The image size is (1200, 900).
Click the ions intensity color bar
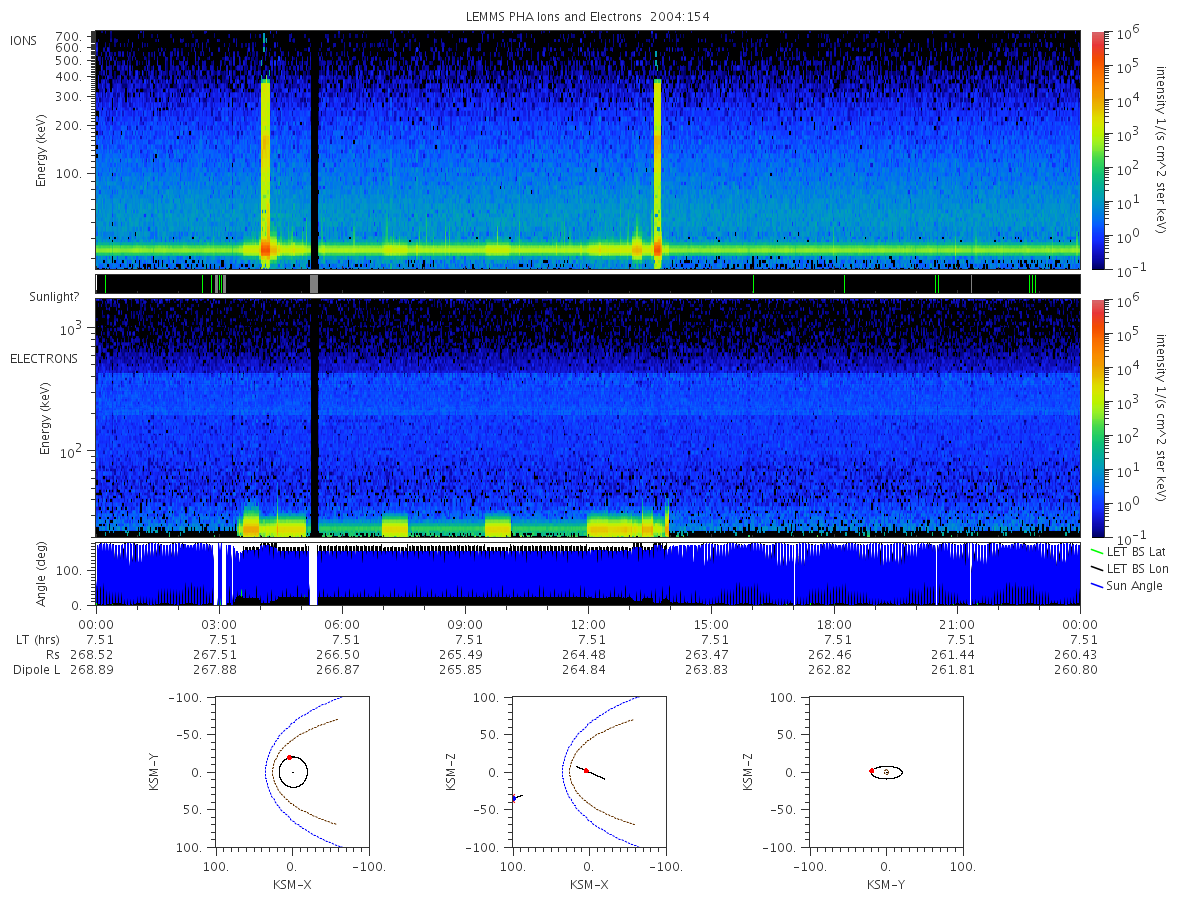(x=1097, y=150)
